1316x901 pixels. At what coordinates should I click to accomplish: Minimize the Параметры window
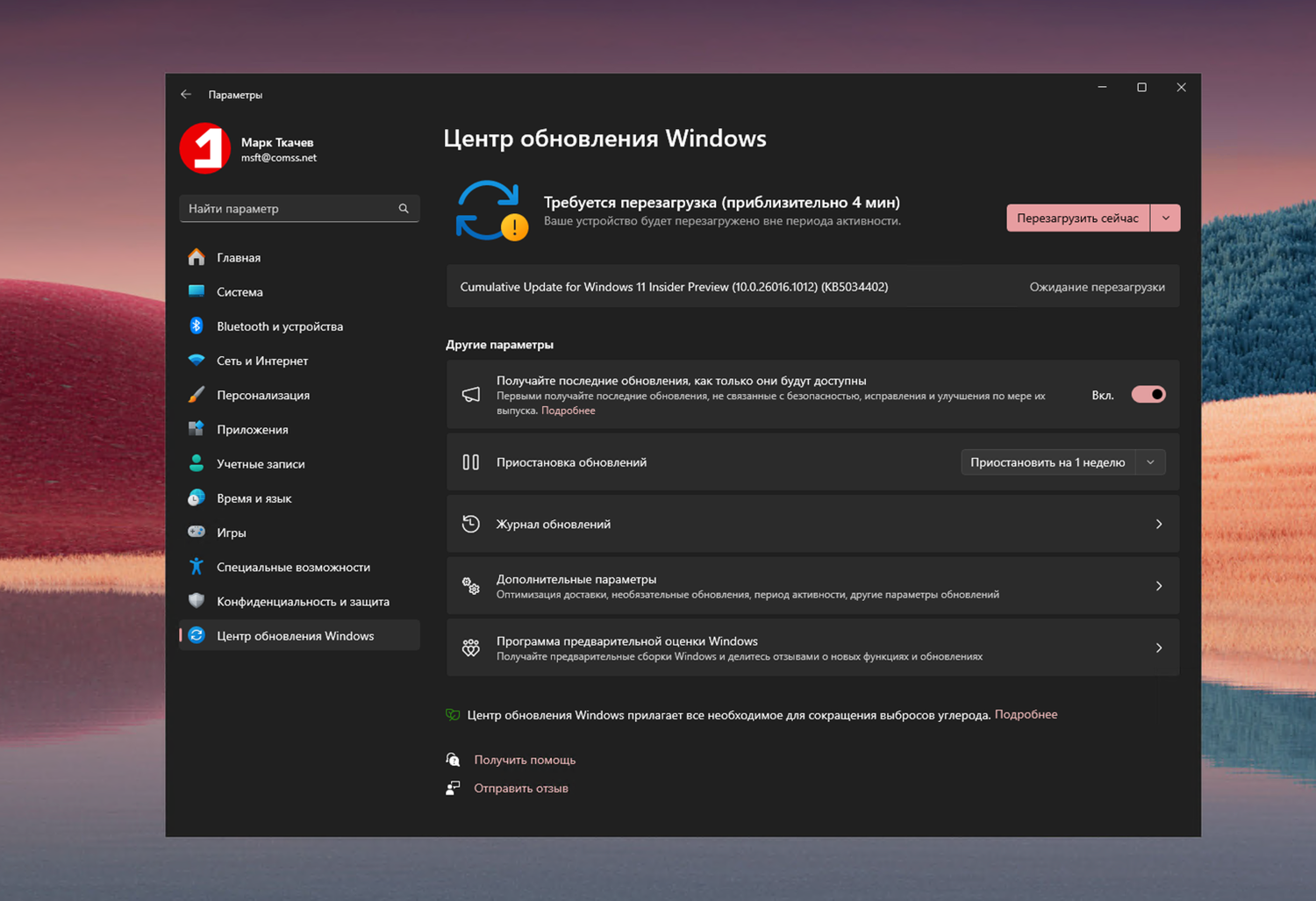coord(1102,87)
